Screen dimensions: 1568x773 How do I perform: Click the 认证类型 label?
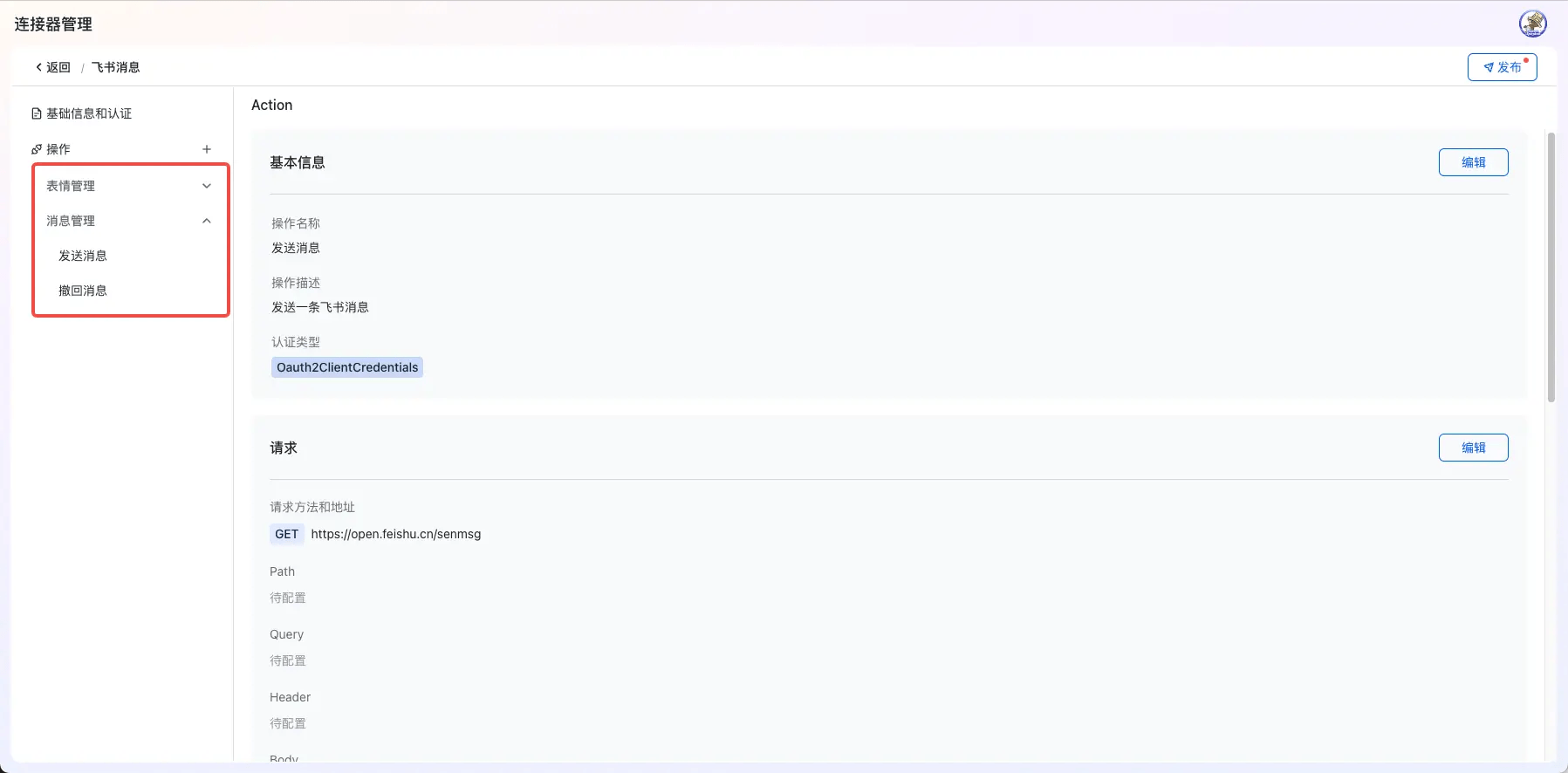(x=296, y=342)
